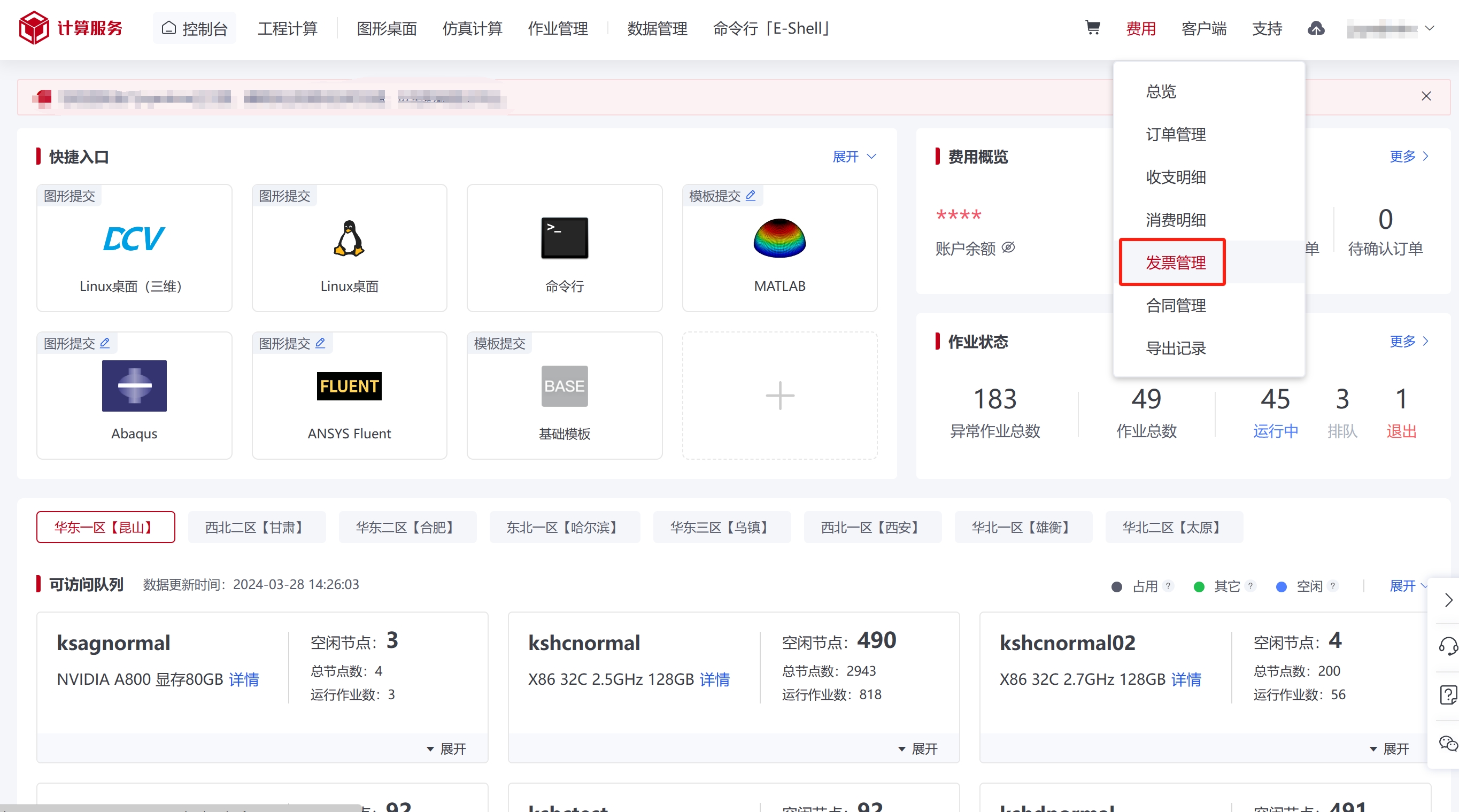Open the 数据管理 menu
The image size is (1459, 812).
coord(657,28)
